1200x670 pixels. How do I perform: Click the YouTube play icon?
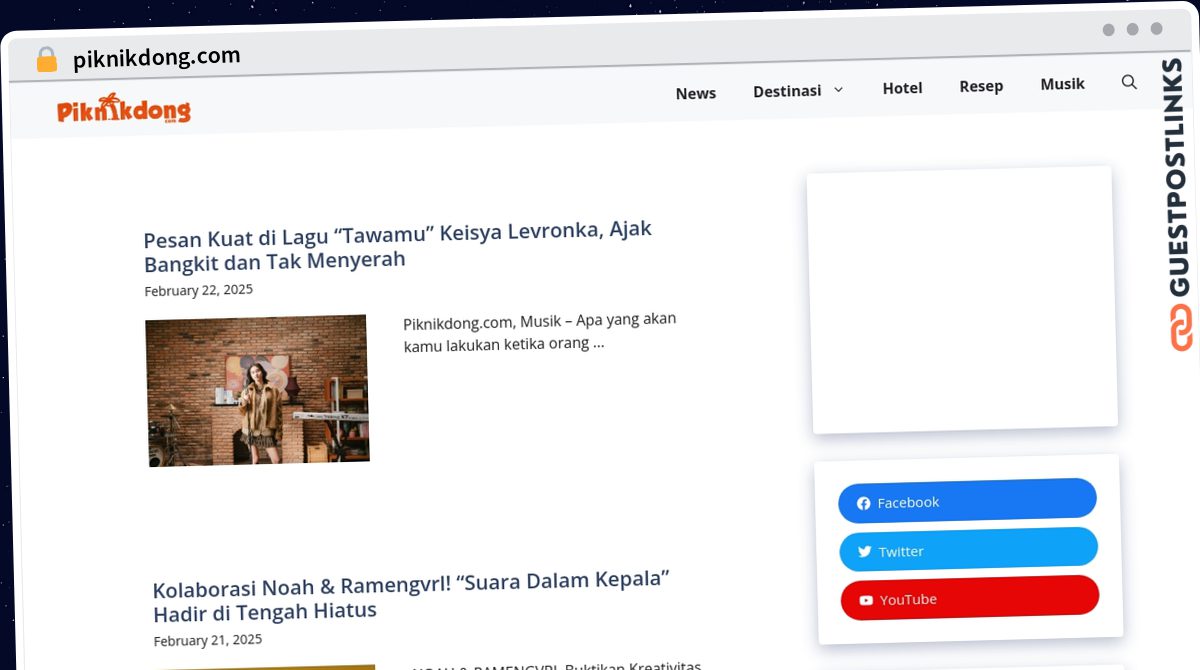pyautogui.click(x=866, y=600)
